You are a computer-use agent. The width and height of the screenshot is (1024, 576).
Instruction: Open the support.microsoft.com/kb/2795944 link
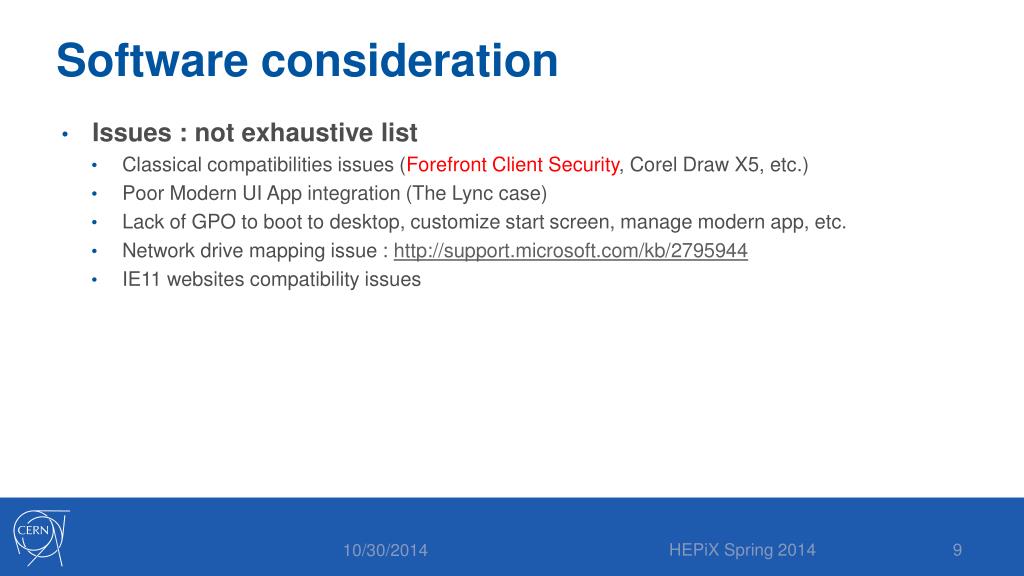[x=570, y=251]
